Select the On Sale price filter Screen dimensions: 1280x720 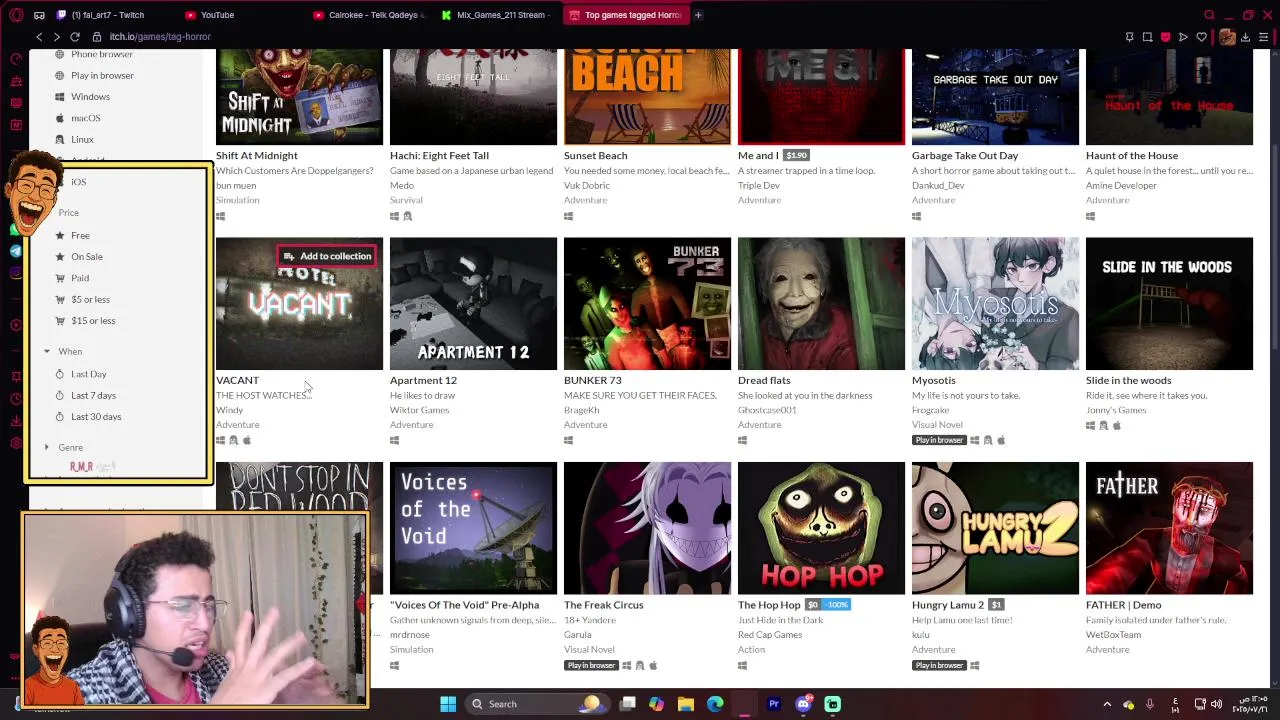click(87, 257)
